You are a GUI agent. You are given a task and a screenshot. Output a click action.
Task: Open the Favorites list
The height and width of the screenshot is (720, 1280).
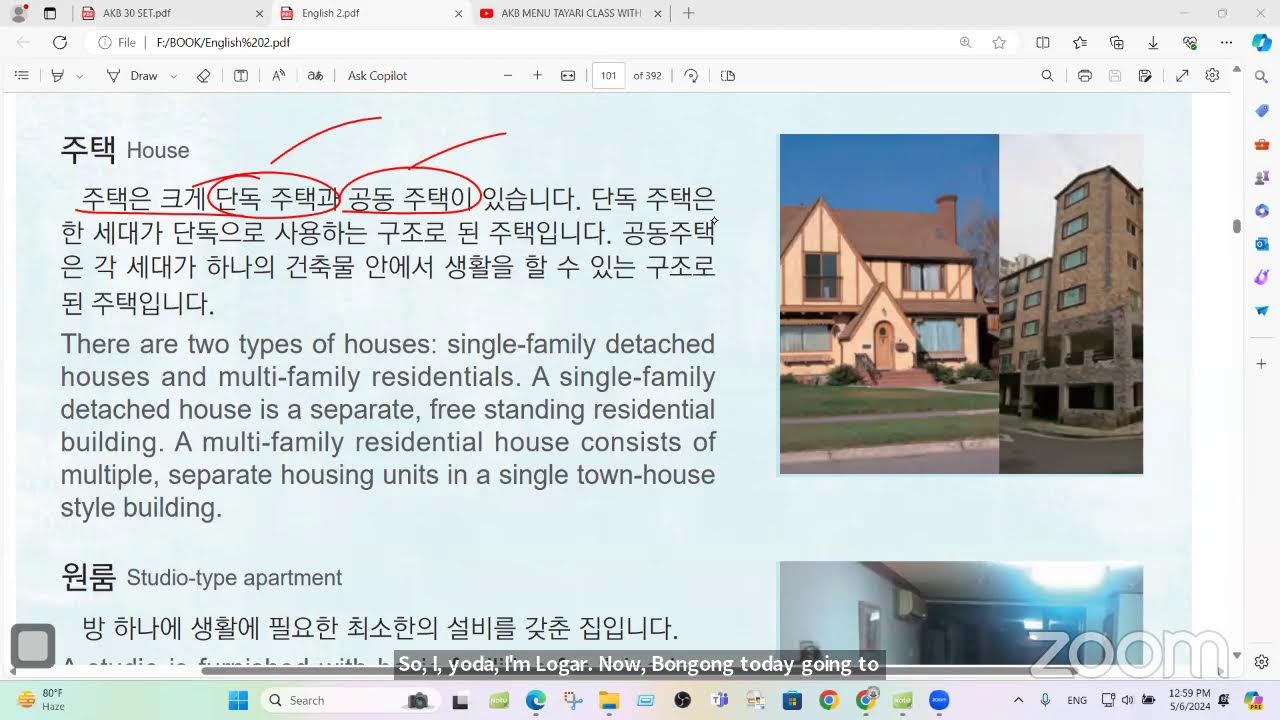[1080, 43]
